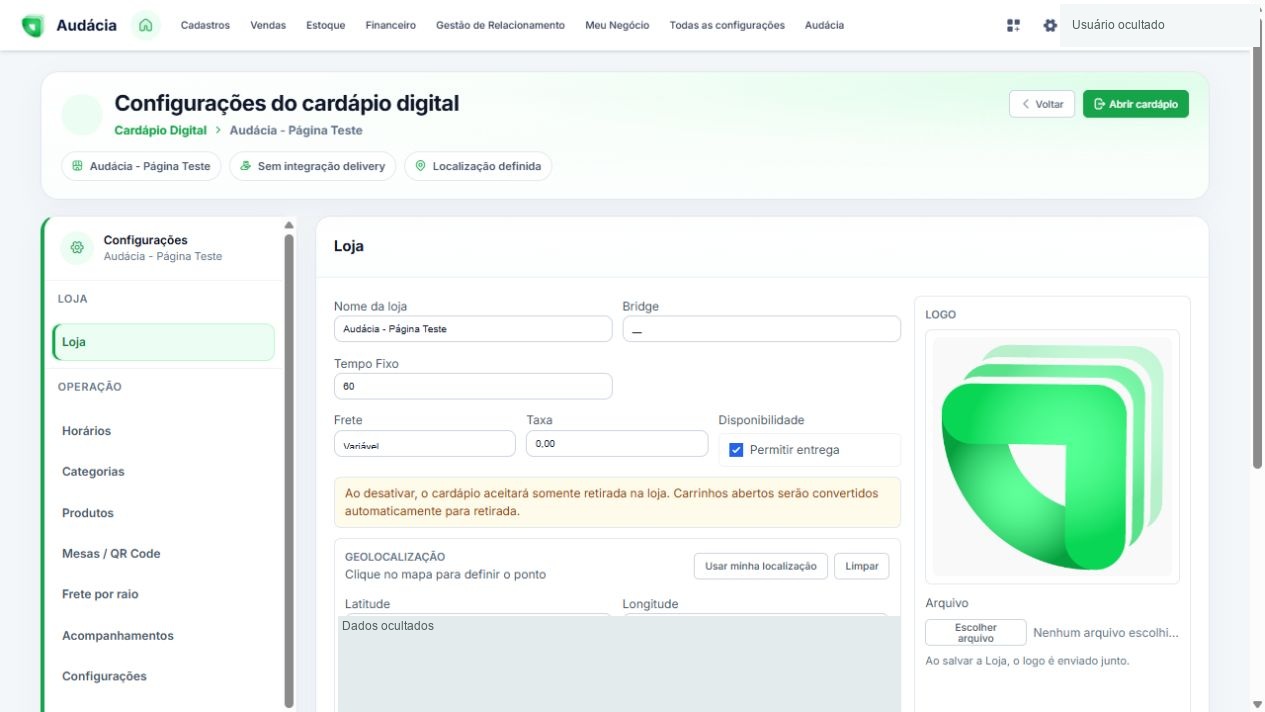This screenshot has width=1265, height=712.
Task: Click the Tempo Fixo input field
Action: tap(473, 386)
